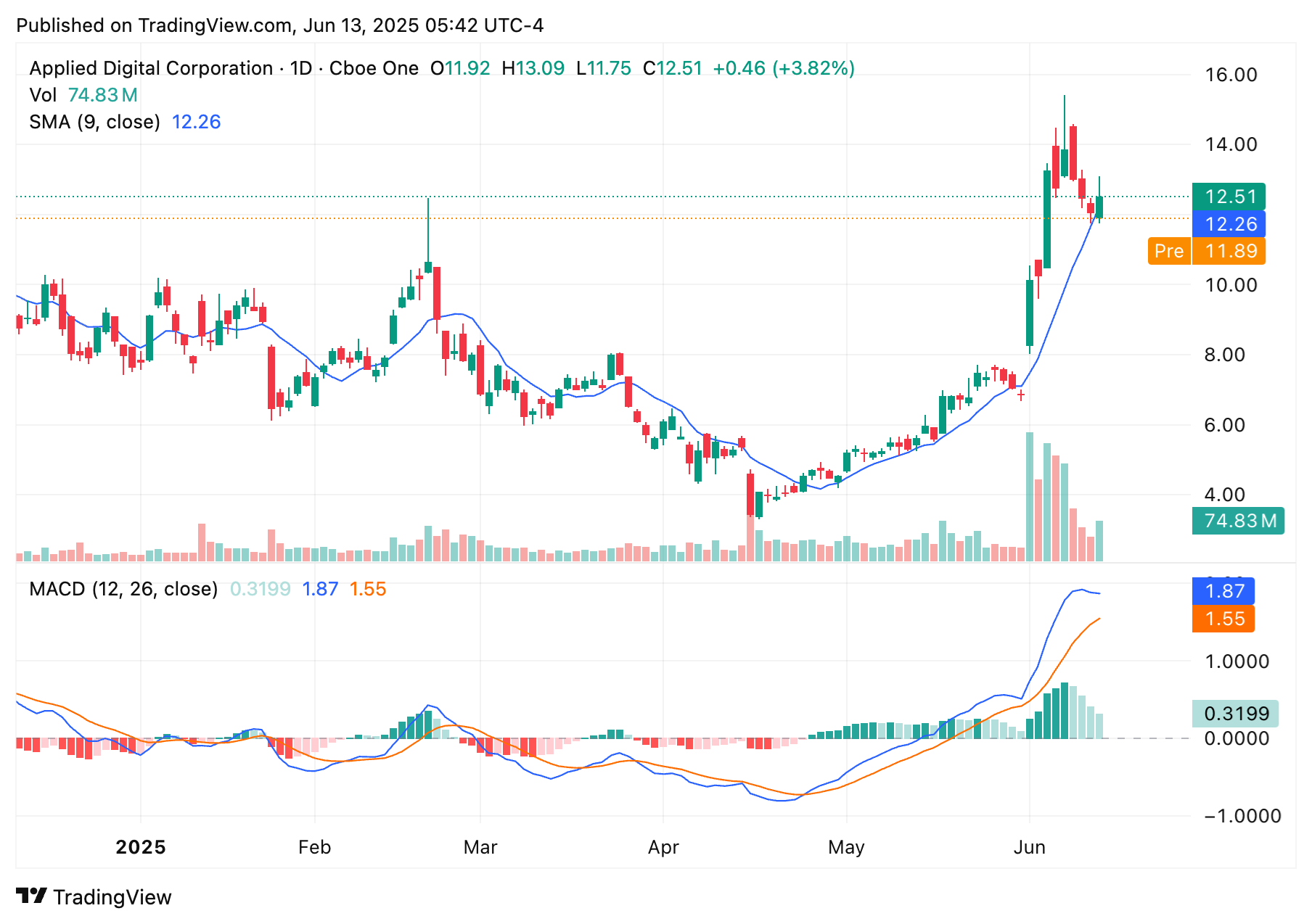Click the signal value '1.55' in legend

point(368,589)
